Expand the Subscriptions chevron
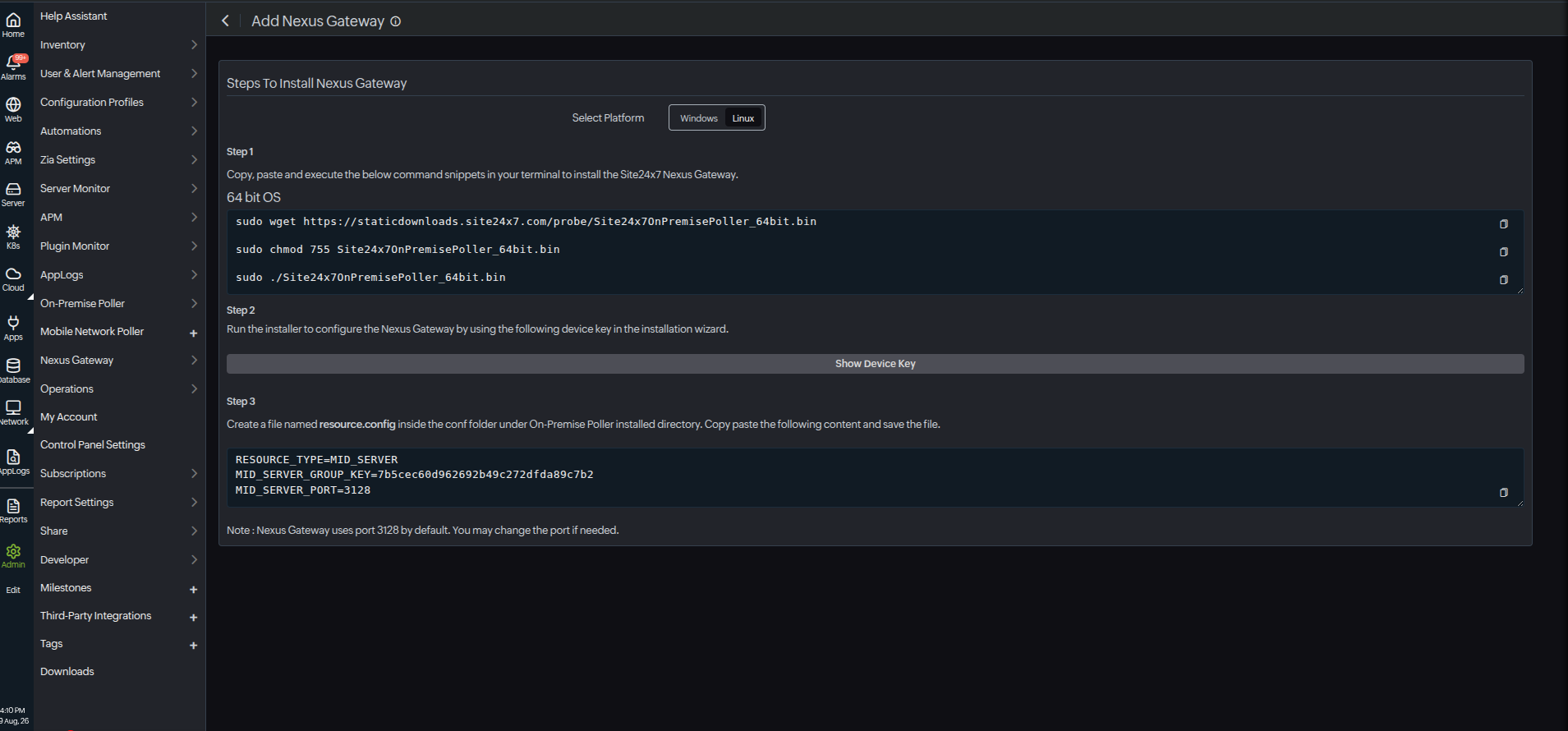This screenshot has width=1568, height=731. click(x=194, y=473)
